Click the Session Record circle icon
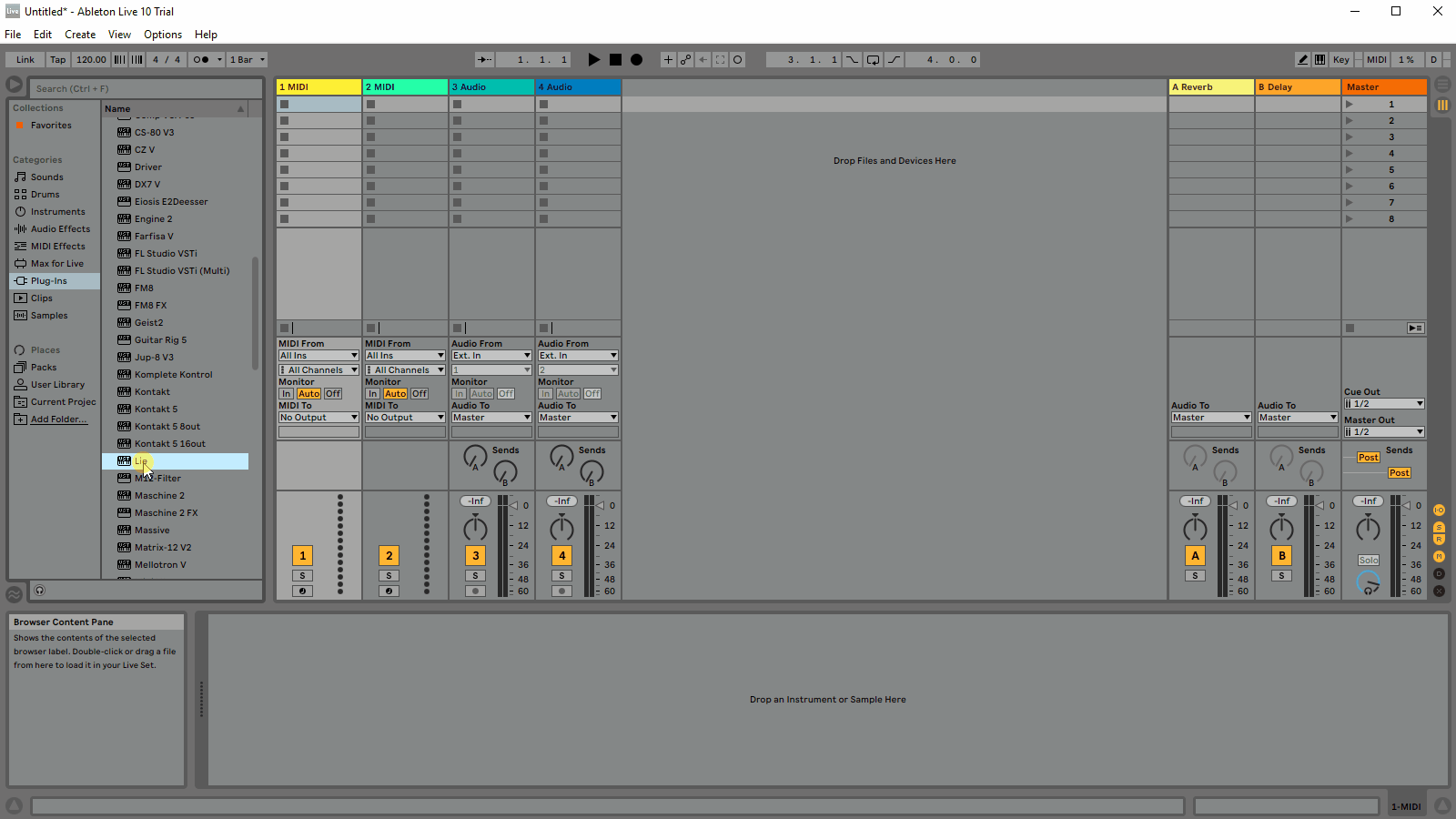 [x=738, y=60]
